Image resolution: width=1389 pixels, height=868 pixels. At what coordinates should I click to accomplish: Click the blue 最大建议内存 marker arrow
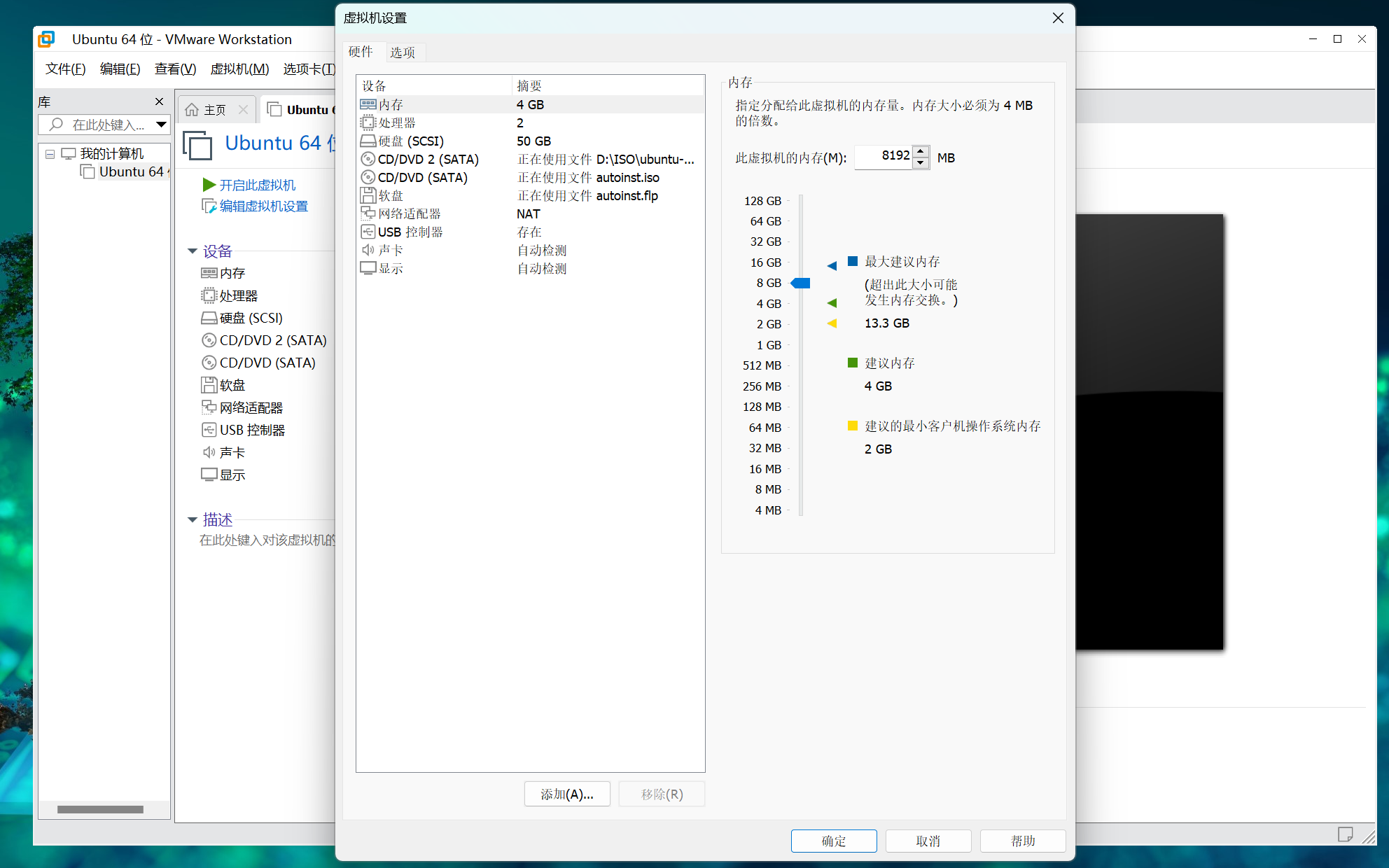pos(832,265)
